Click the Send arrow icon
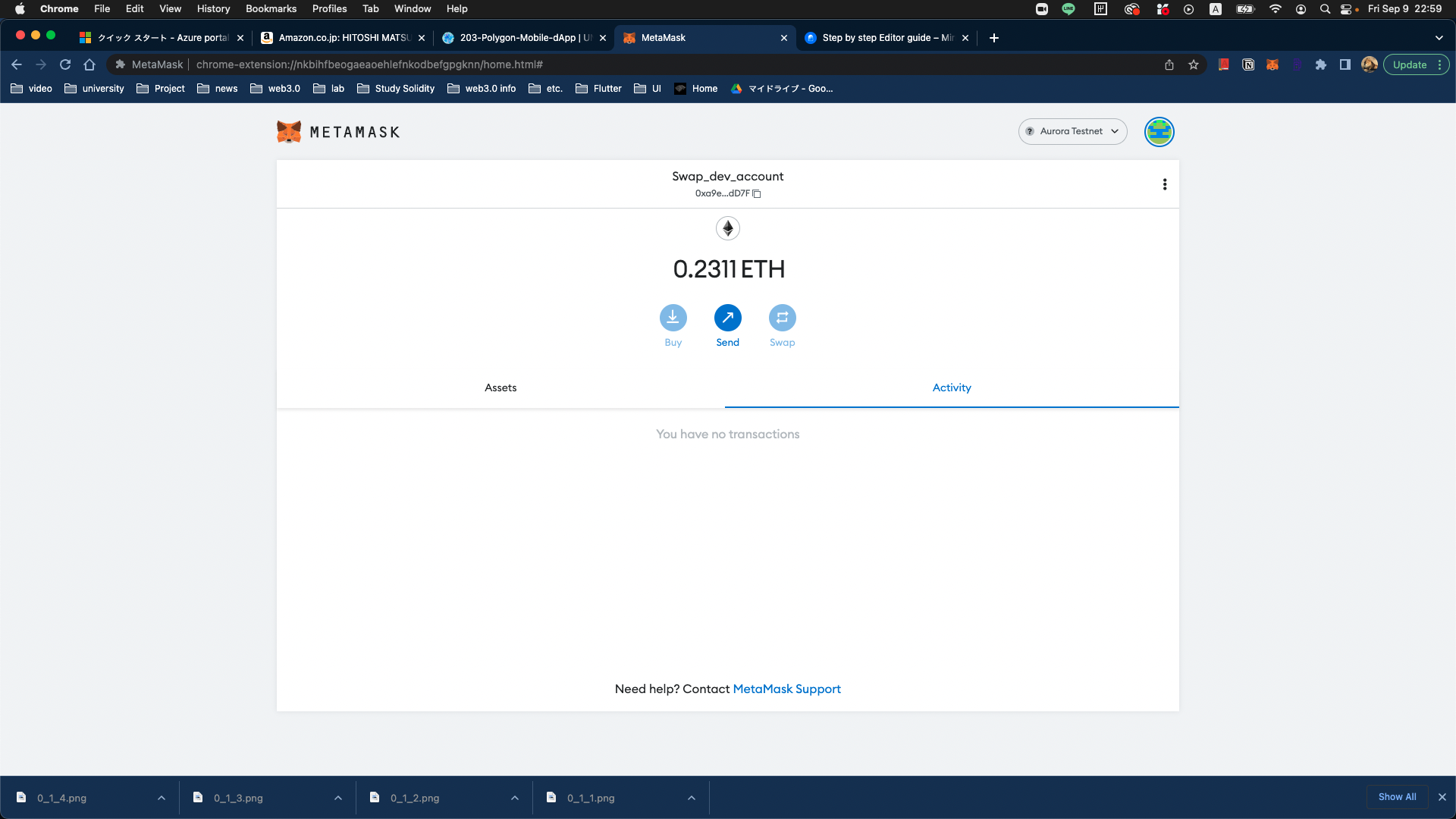 (727, 318)
